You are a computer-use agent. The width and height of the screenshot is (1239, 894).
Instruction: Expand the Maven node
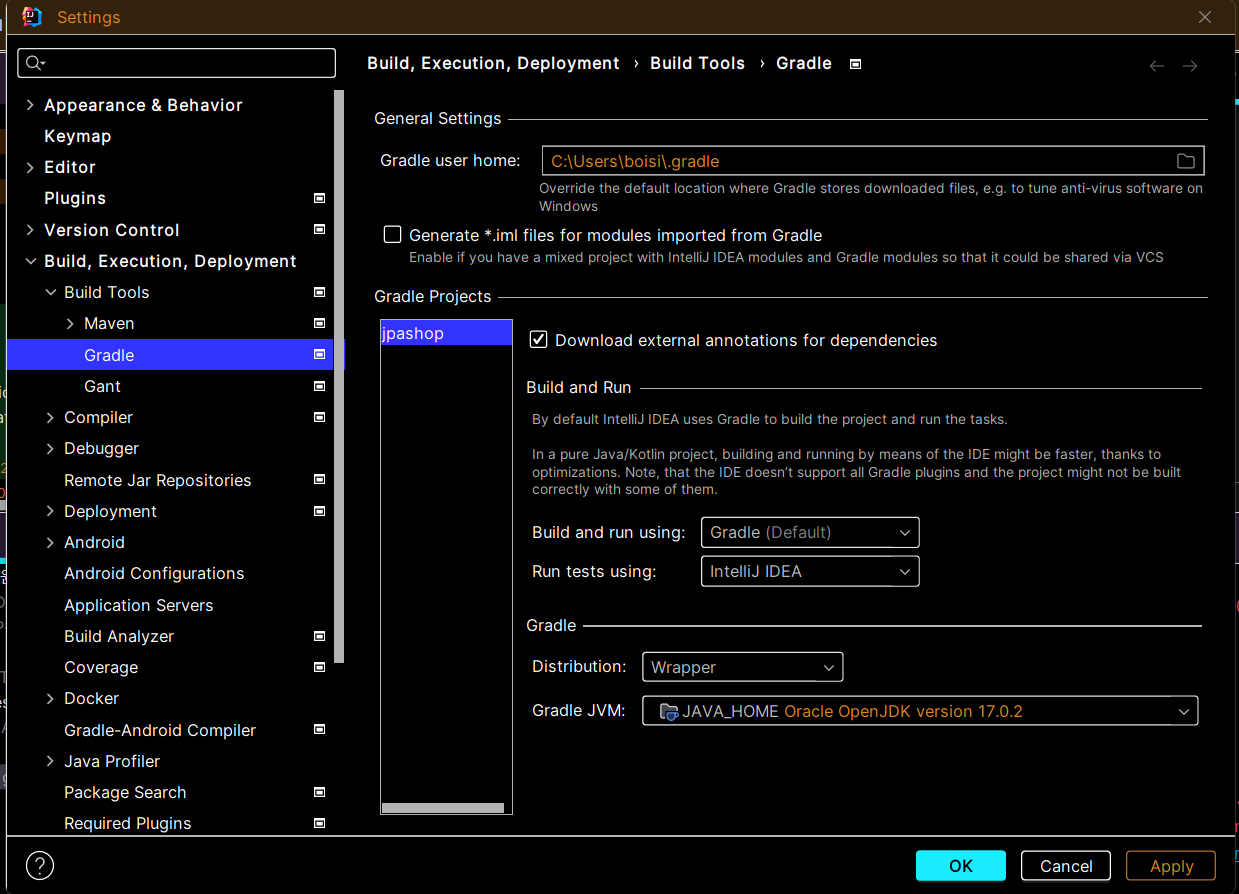tap(70, 324)
